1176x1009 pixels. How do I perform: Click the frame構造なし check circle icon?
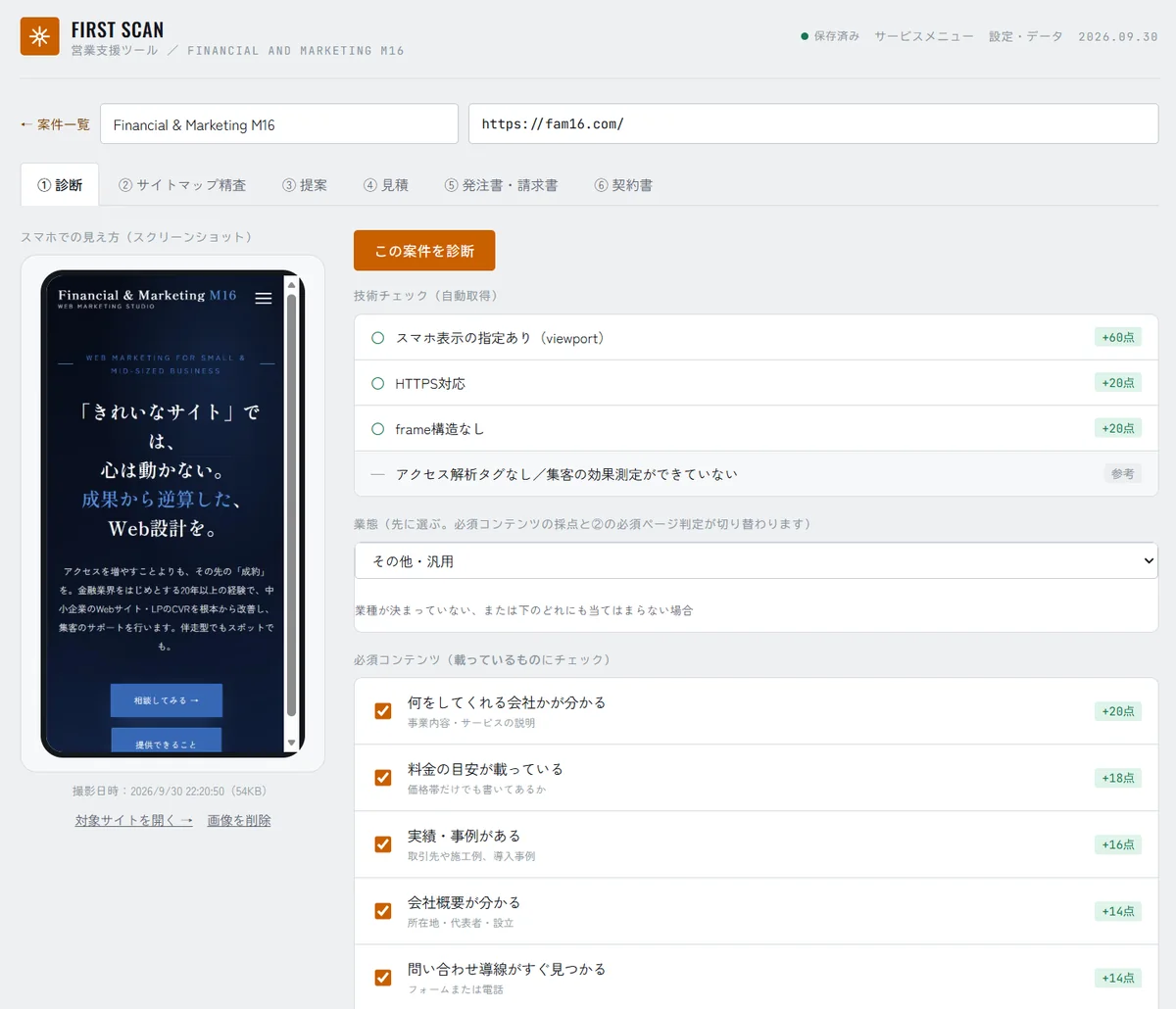coord(377,428)
